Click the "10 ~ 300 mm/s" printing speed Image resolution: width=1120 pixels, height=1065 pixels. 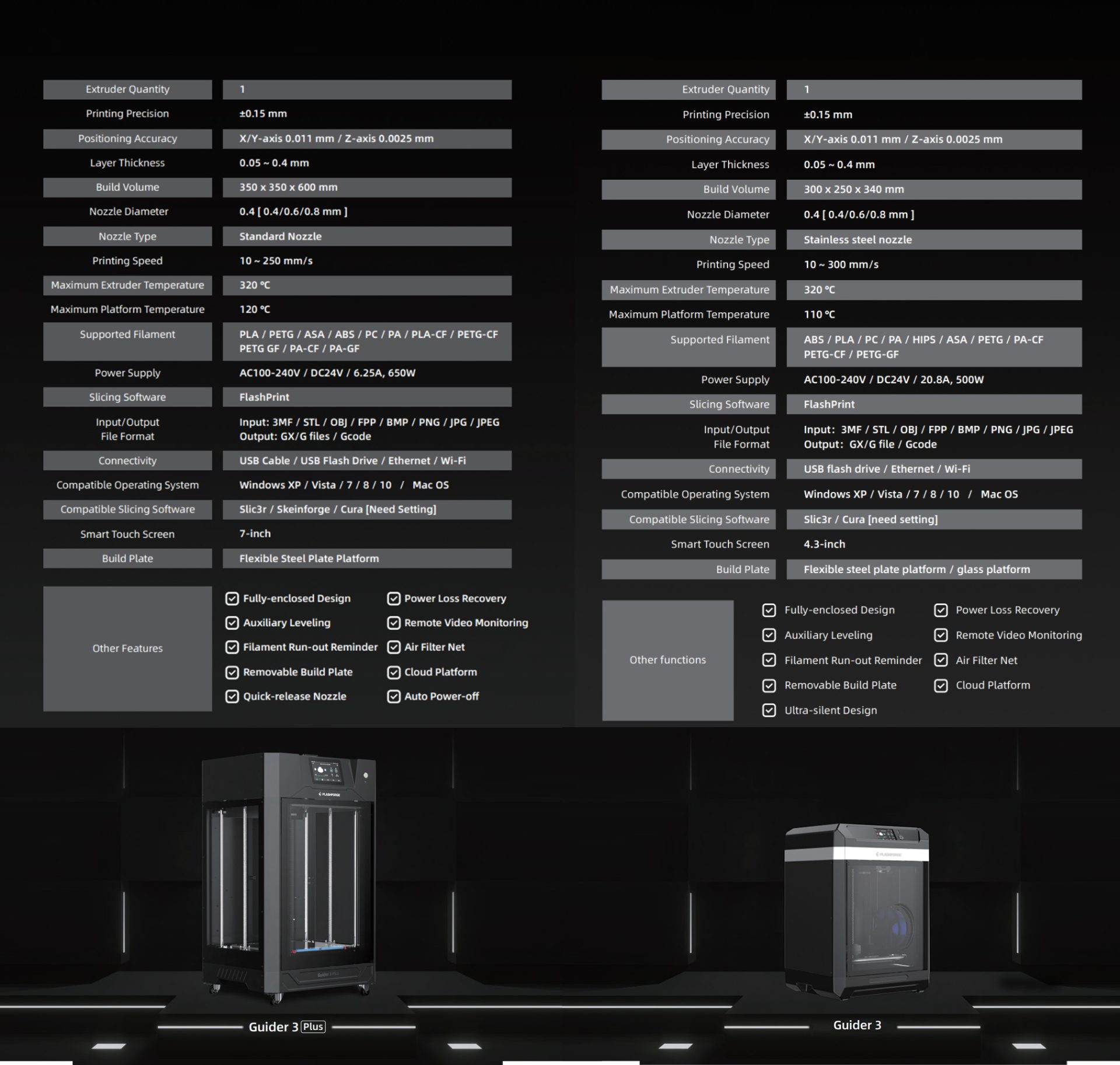point(841,264)
